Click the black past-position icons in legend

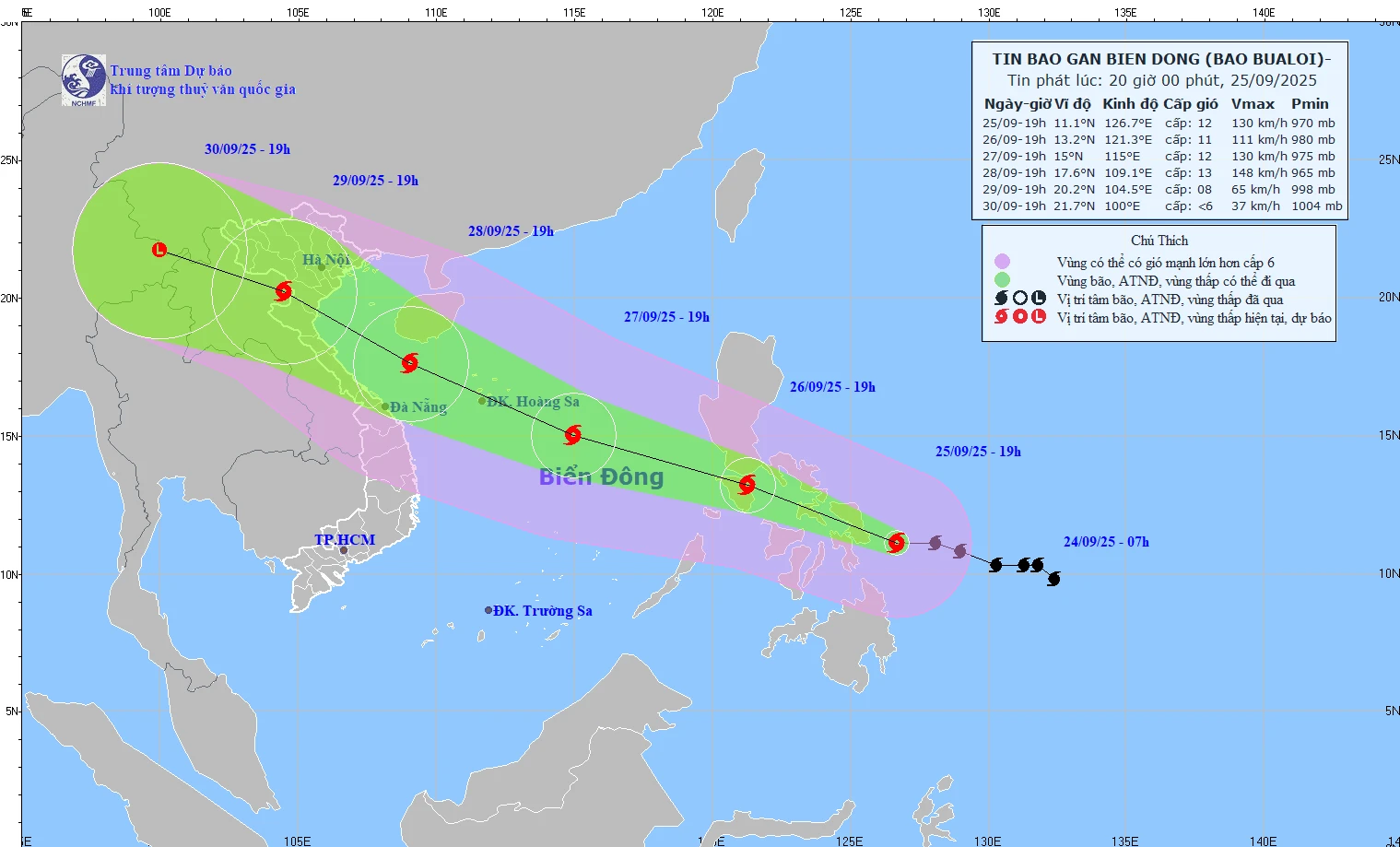(x=1020, y=298)
